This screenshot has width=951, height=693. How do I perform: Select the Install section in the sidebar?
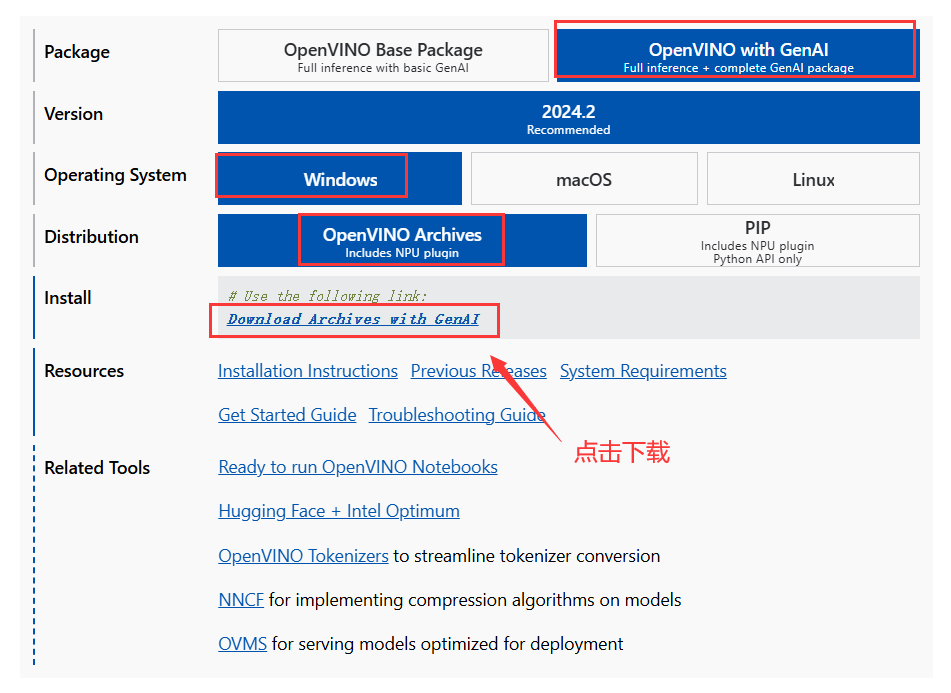[67, 297]
